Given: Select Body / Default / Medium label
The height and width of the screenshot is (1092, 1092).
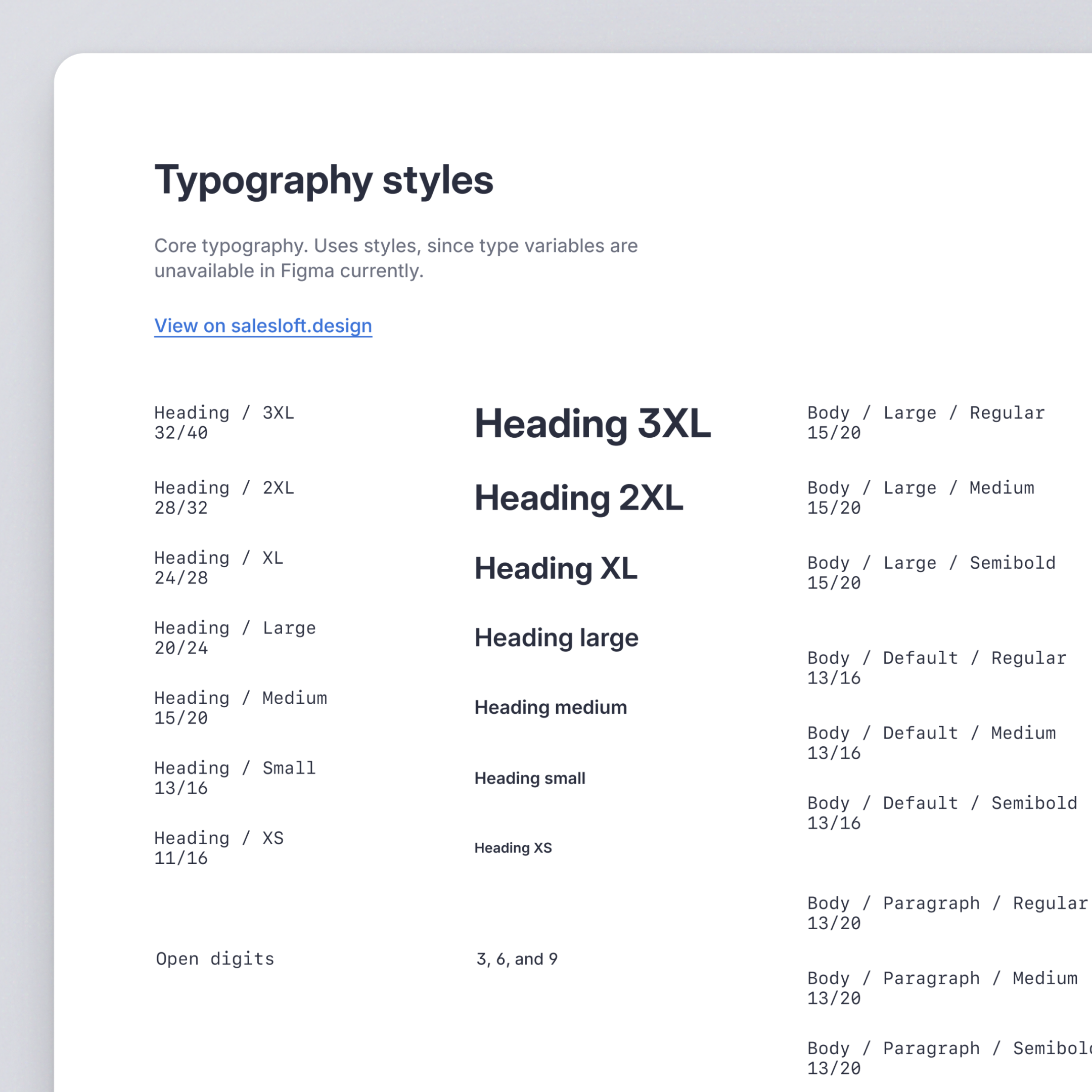Looking at the screenshot, I should 931,743.
